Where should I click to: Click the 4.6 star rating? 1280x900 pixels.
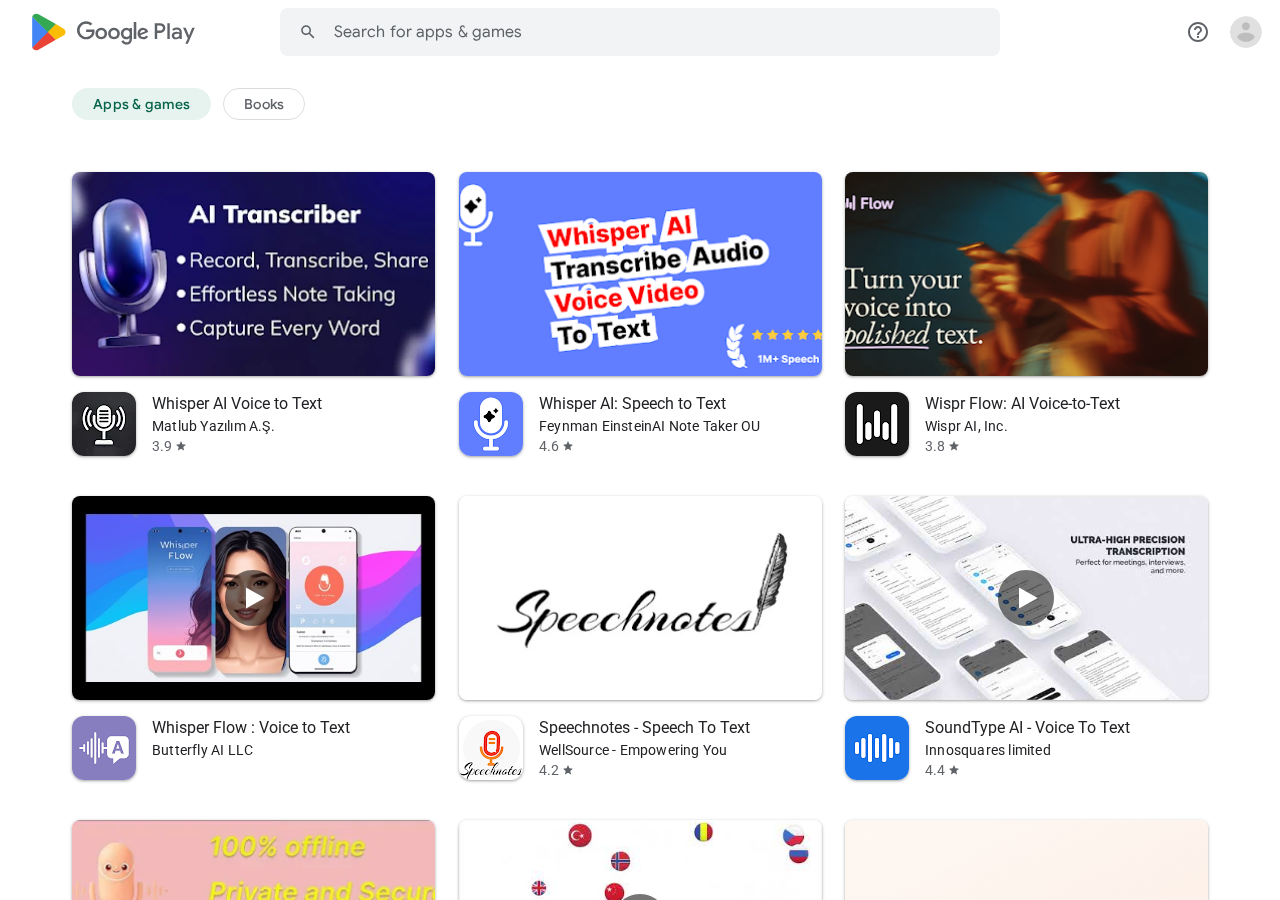pos(556,446)
